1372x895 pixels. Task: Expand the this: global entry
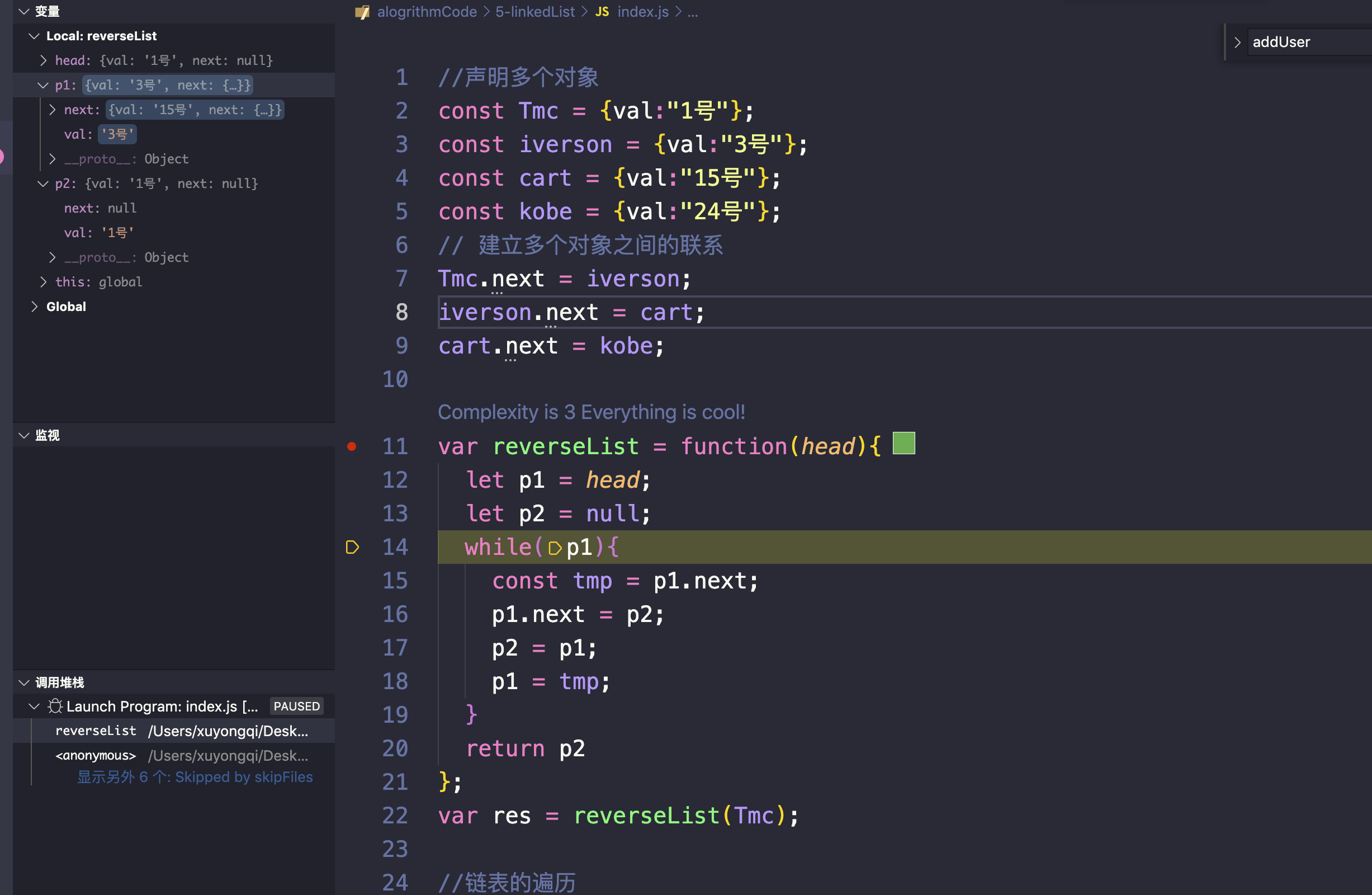43,282
